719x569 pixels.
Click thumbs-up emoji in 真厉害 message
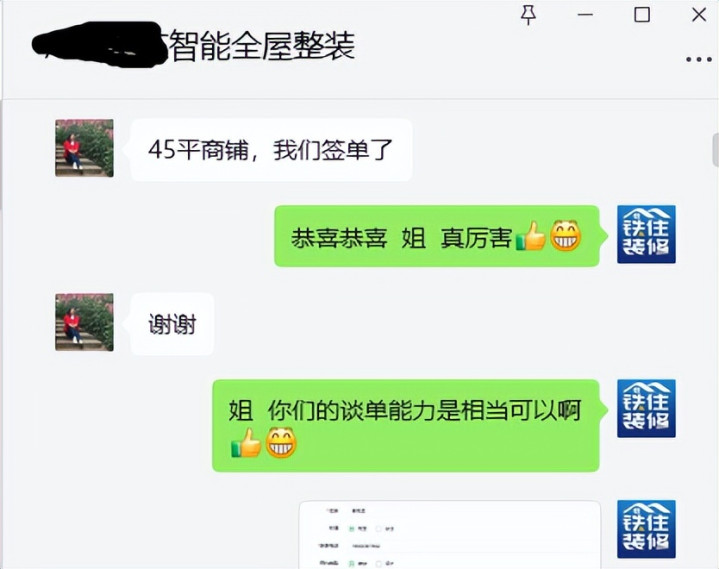pyautogui.click(x=531, y=237)
